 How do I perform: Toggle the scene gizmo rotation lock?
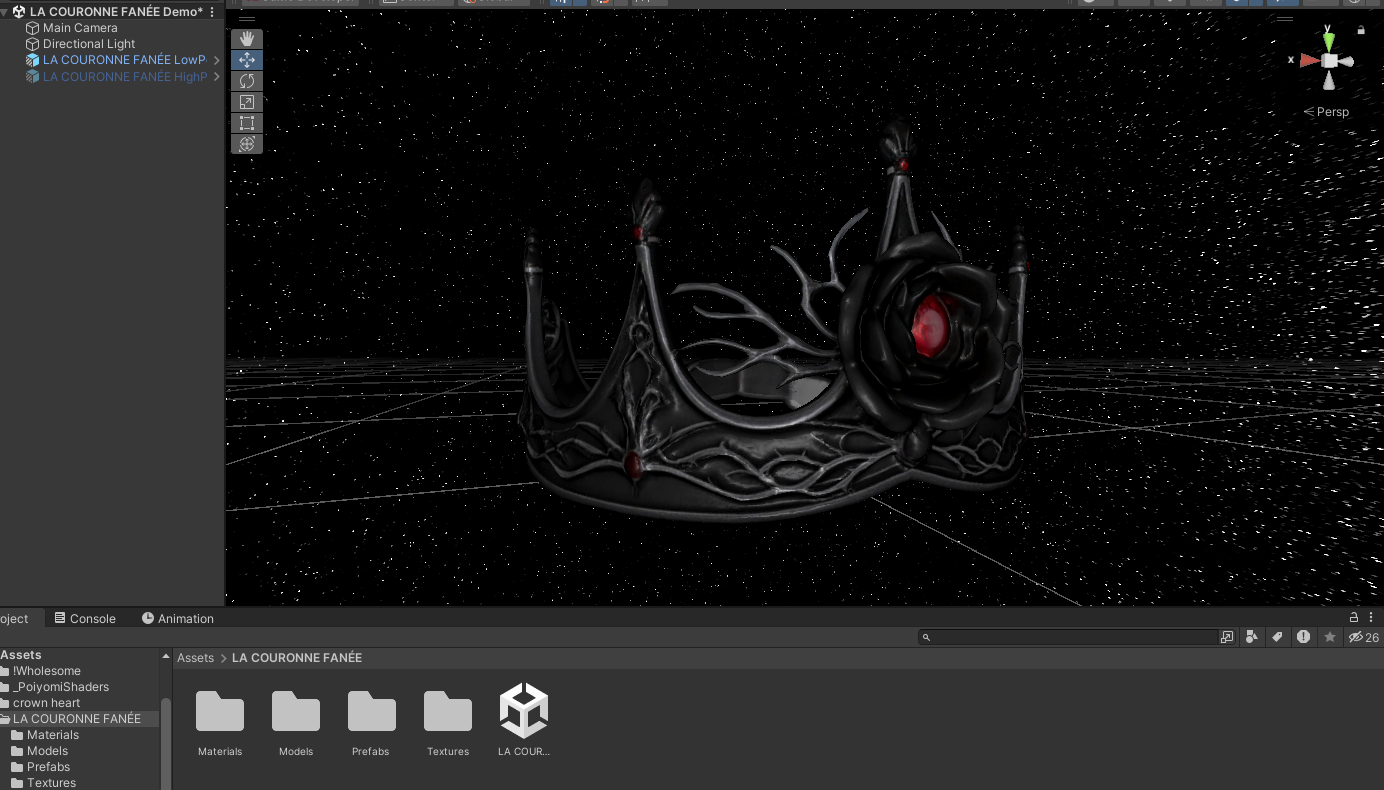point(1361,31)
